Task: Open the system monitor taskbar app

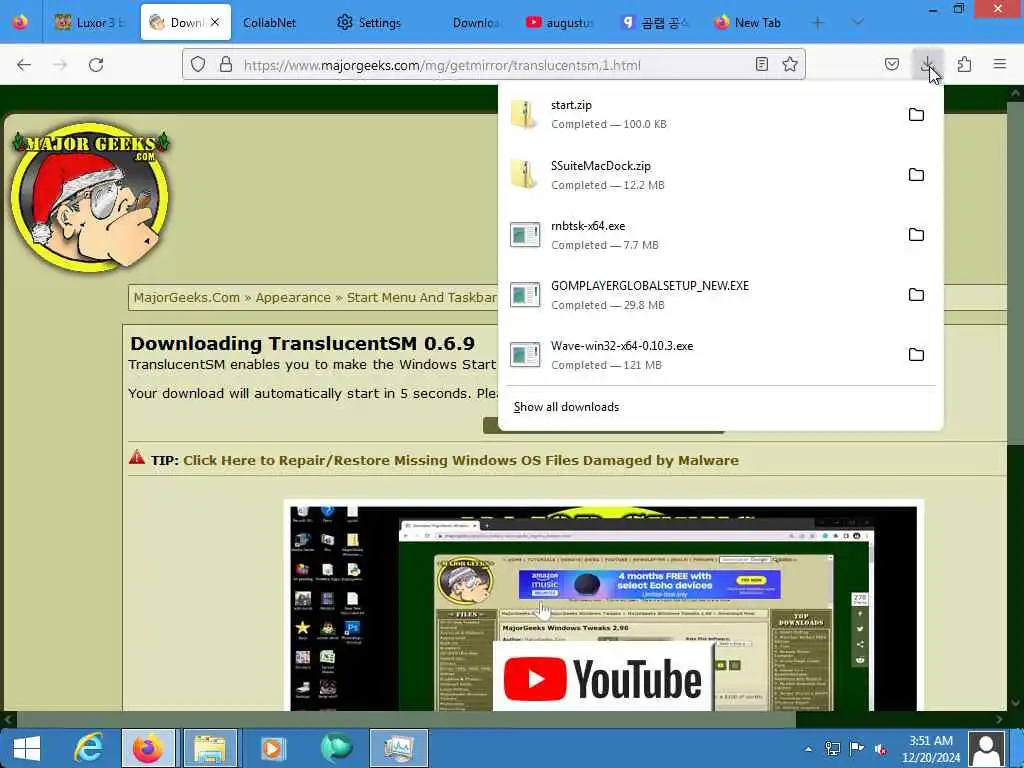Action: 398,748
